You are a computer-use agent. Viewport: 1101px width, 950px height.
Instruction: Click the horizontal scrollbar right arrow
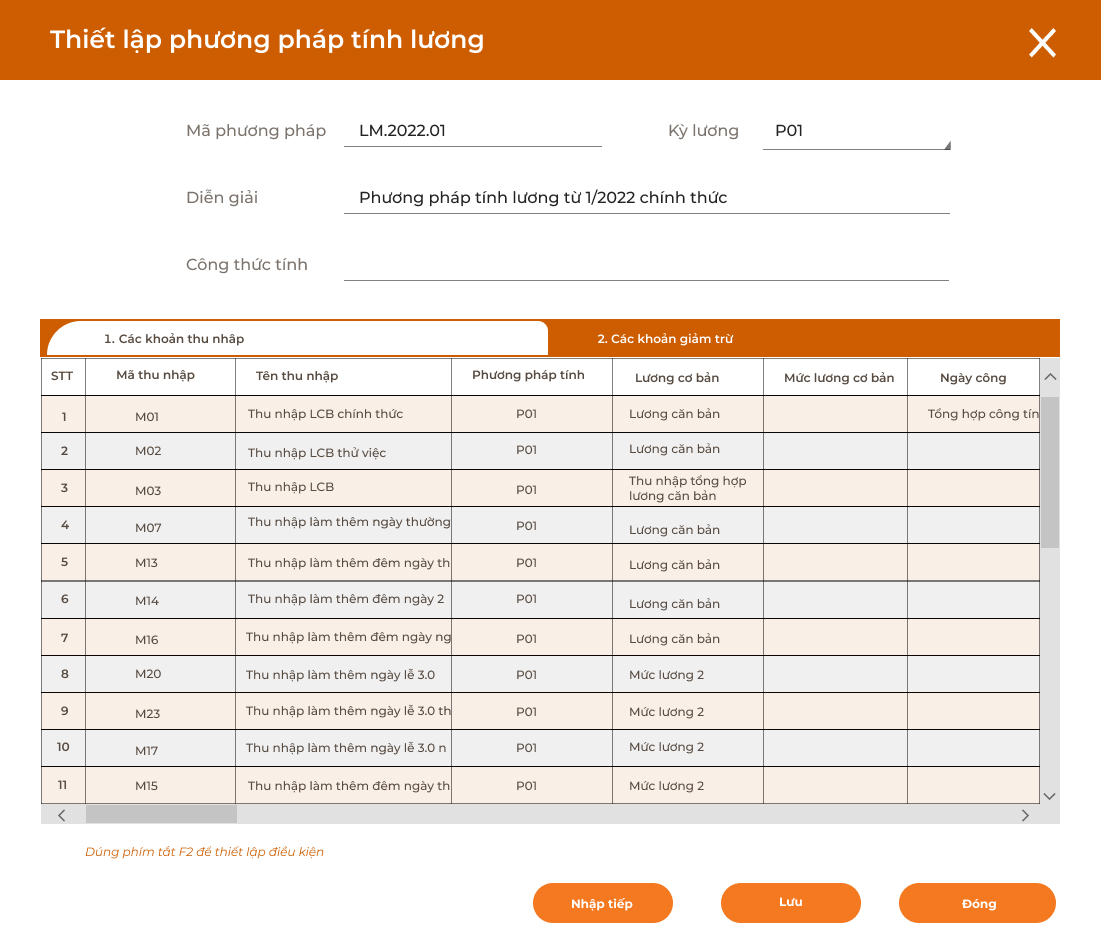pyautogui.click(x=1024, y=815)
